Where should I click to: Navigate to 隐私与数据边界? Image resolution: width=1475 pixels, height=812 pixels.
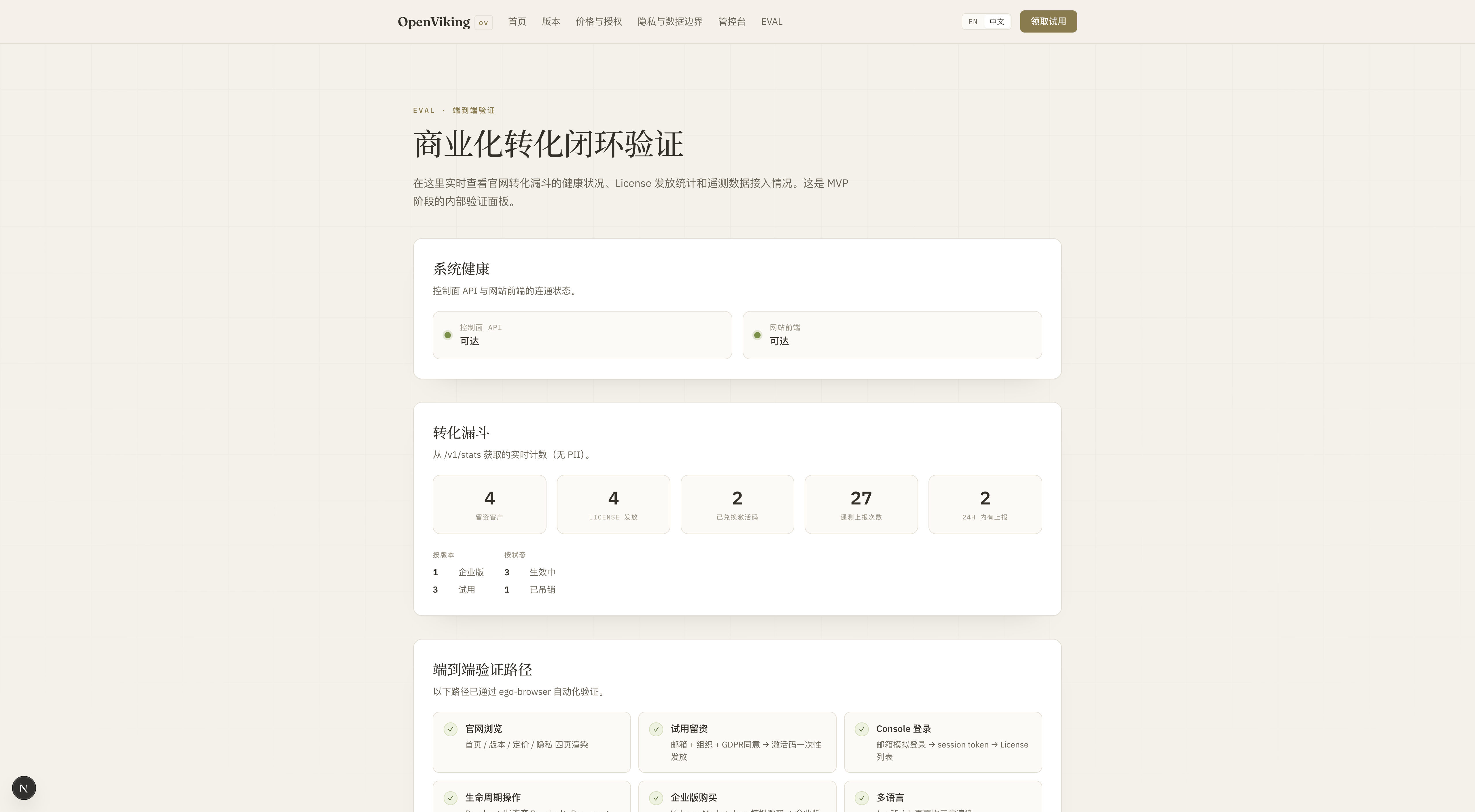tap(670, 22)
